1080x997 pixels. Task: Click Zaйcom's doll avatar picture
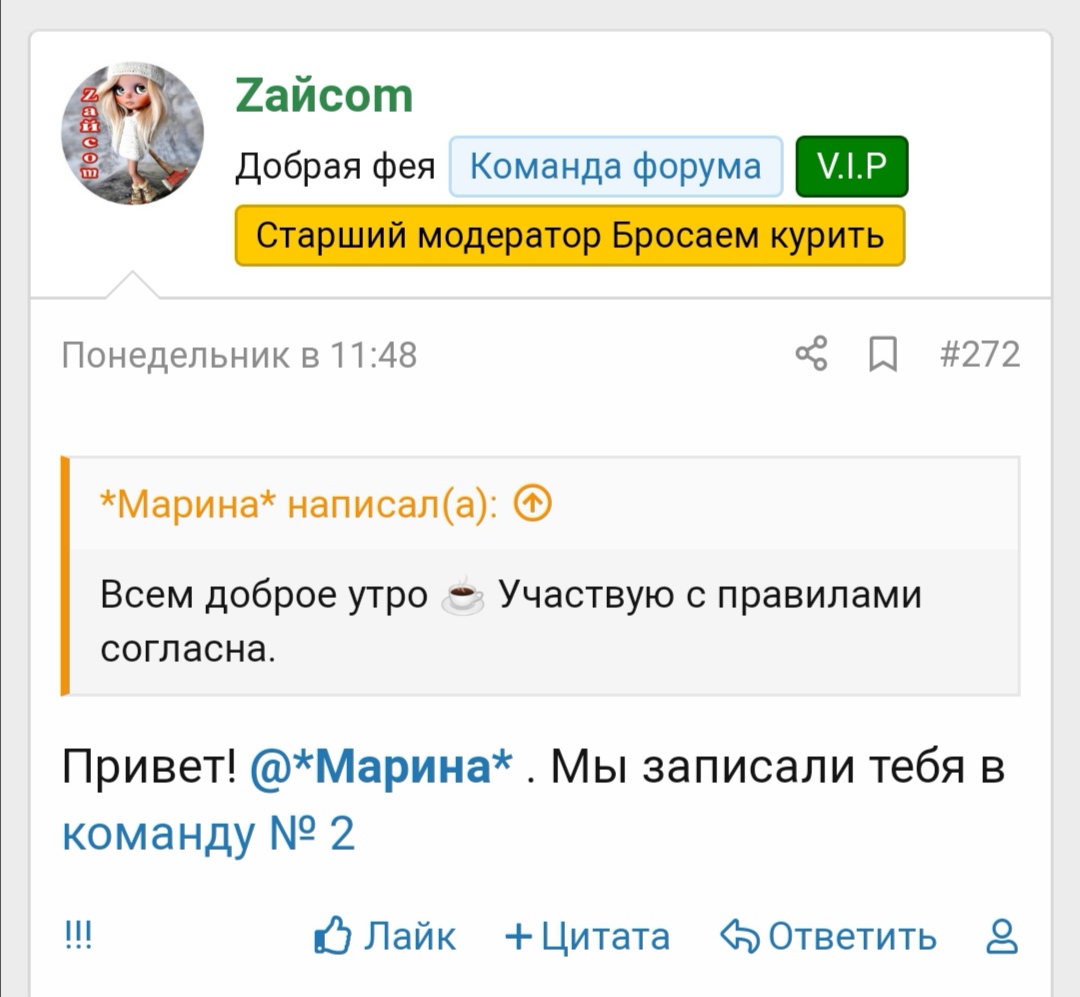click(x=133, y=133)
